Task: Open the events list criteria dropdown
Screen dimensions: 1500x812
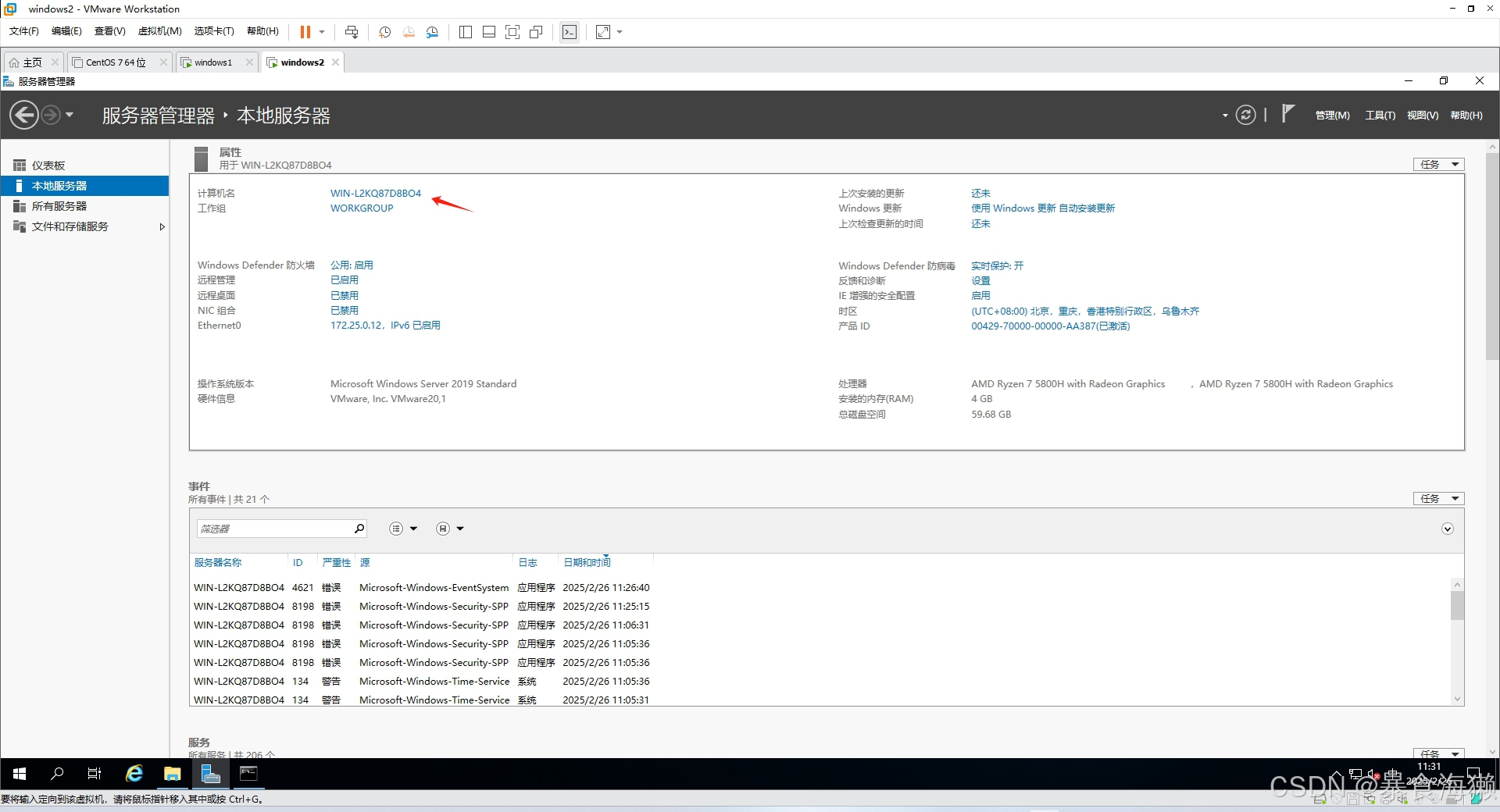Action: click(x=403, y=529)
